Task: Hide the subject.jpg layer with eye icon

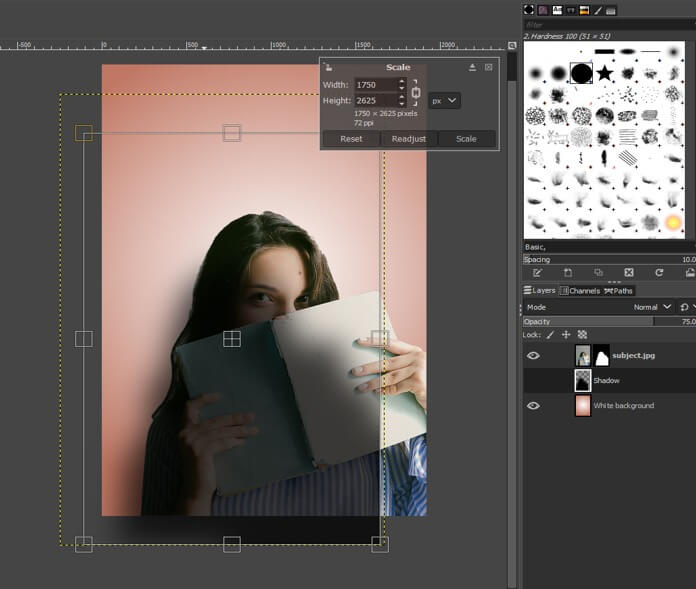Action: point(533,355)
